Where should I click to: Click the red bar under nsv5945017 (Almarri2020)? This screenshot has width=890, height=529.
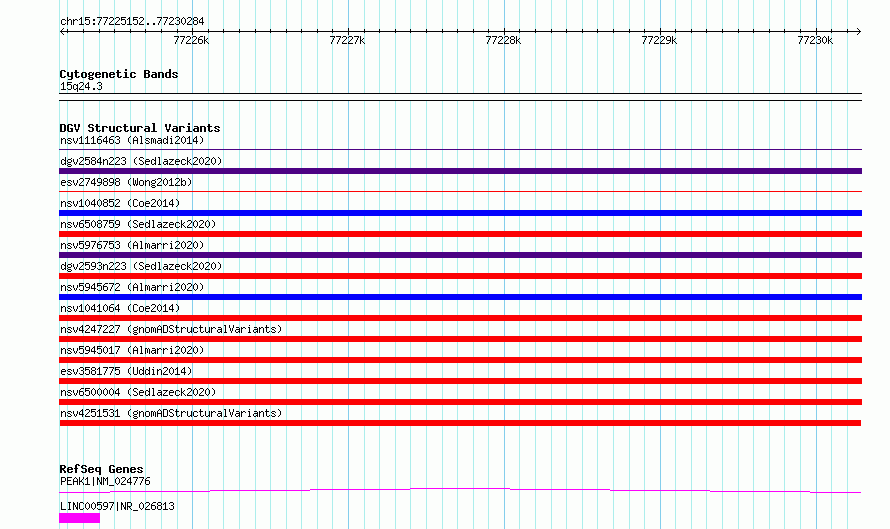(460, 360)
